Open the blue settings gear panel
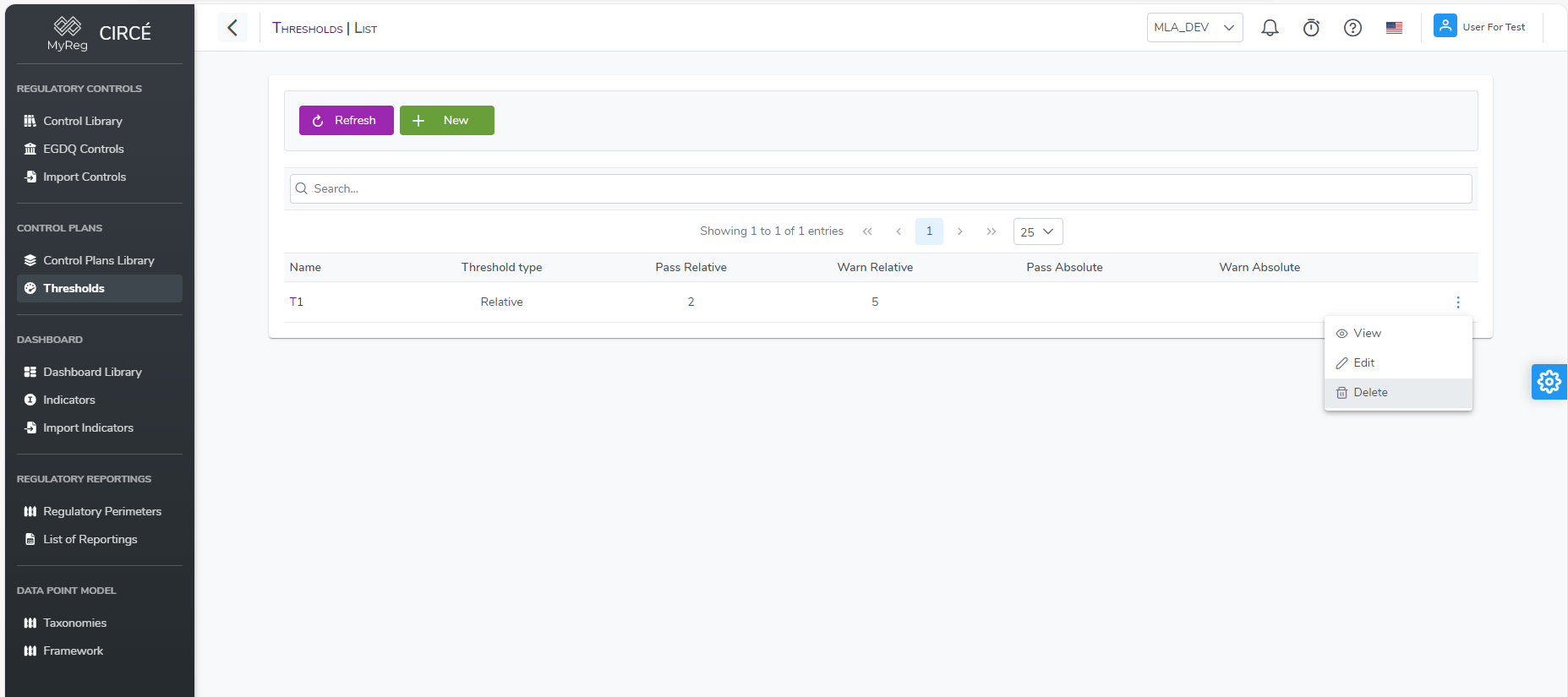1568x697 pixels. [1549, 382]
